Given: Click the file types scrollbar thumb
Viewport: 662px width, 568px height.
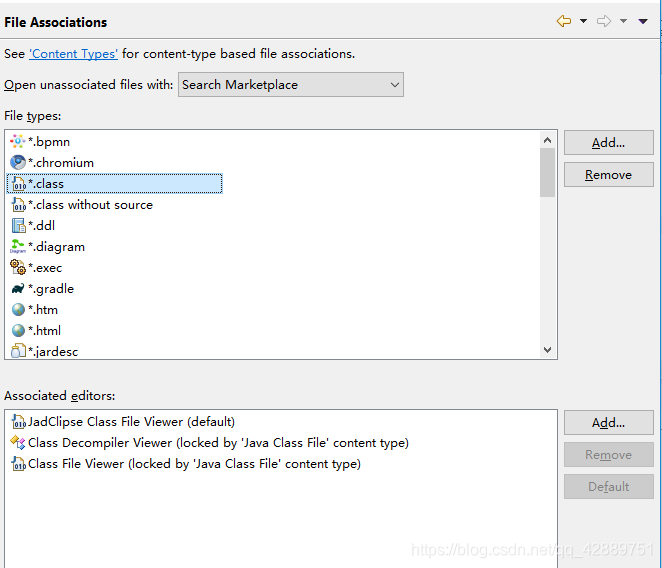Looking at the screenshot, I should click(548, 172).
